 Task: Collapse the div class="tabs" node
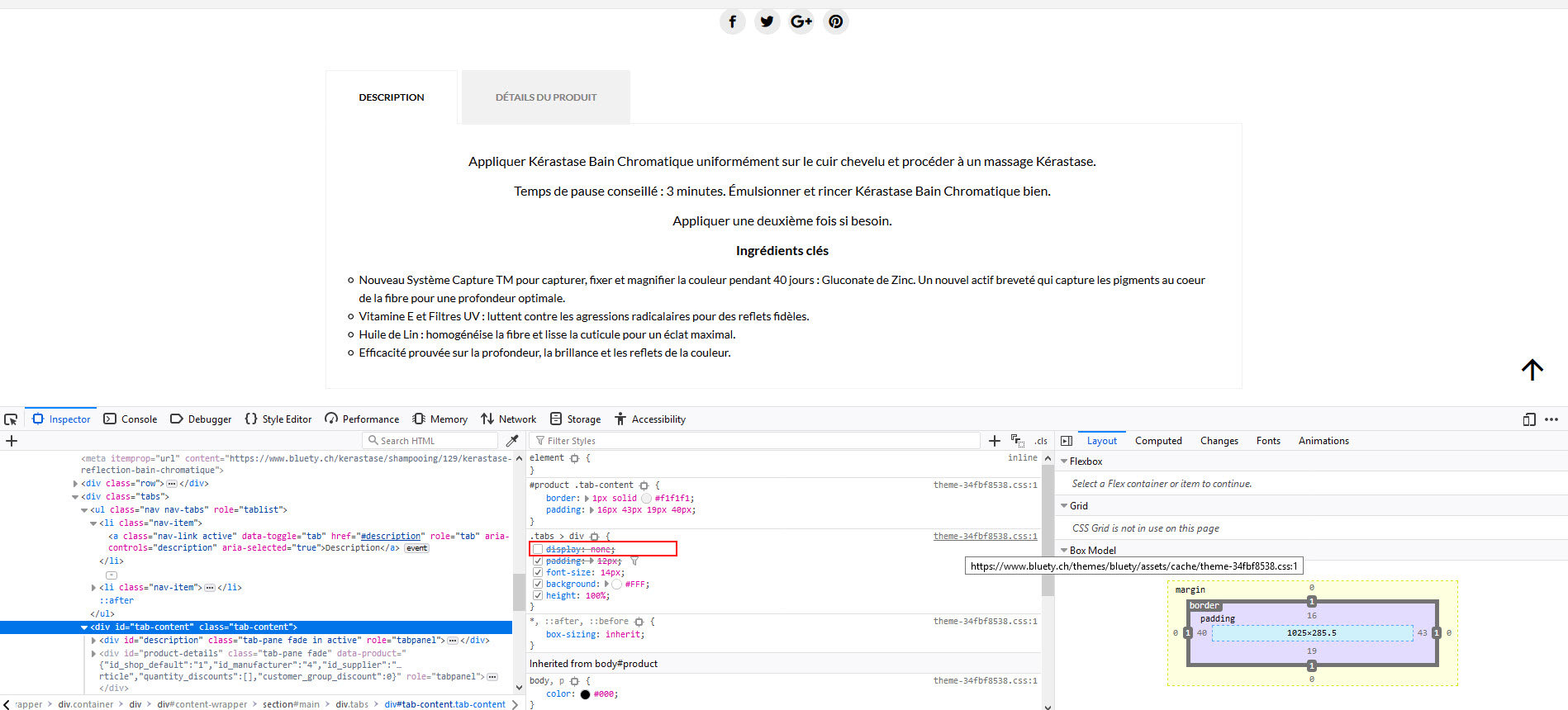coord(75,497)
